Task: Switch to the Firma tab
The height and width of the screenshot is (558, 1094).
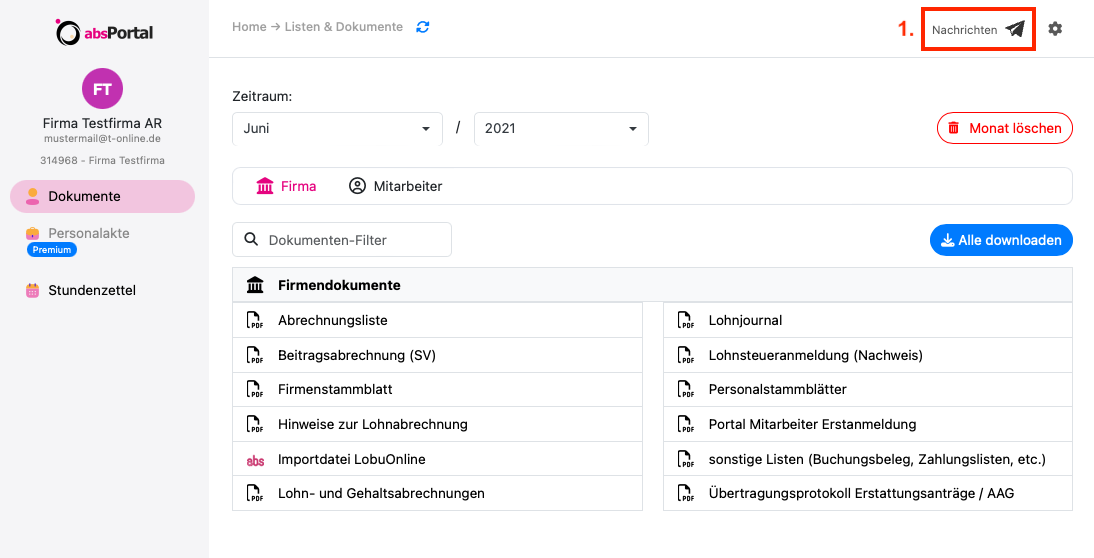Action: click(287, 186)
